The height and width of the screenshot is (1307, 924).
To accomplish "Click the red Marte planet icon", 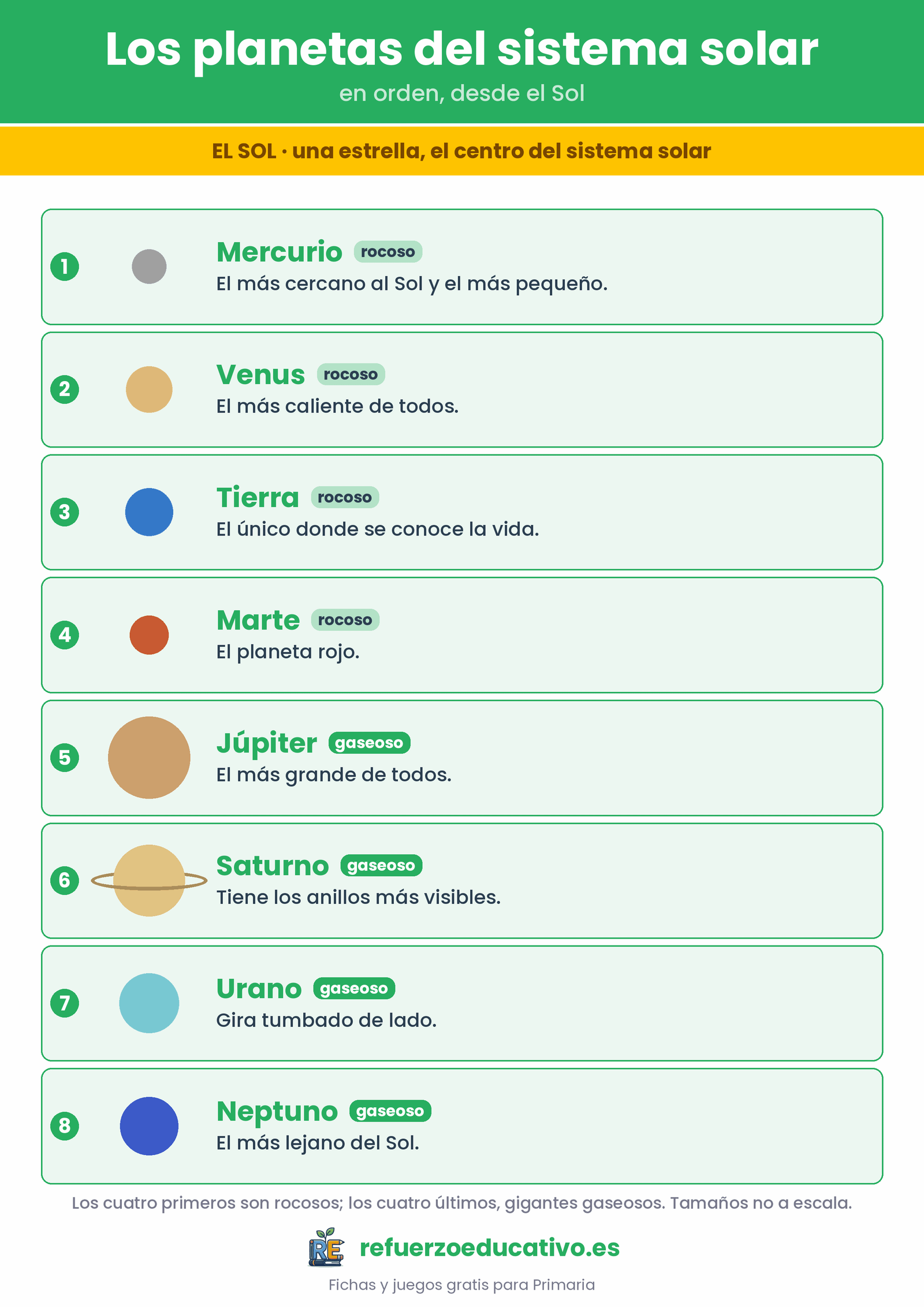I will (x=149, y=635).
